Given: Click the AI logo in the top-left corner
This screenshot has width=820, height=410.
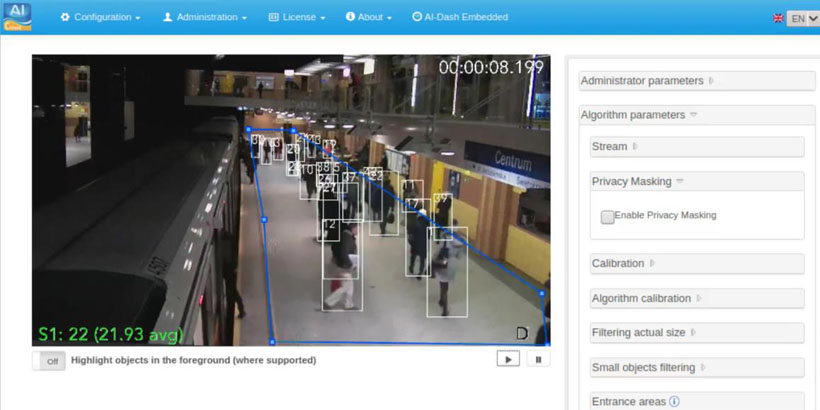Looking at the screenshot, I should (x=17, y=16).
